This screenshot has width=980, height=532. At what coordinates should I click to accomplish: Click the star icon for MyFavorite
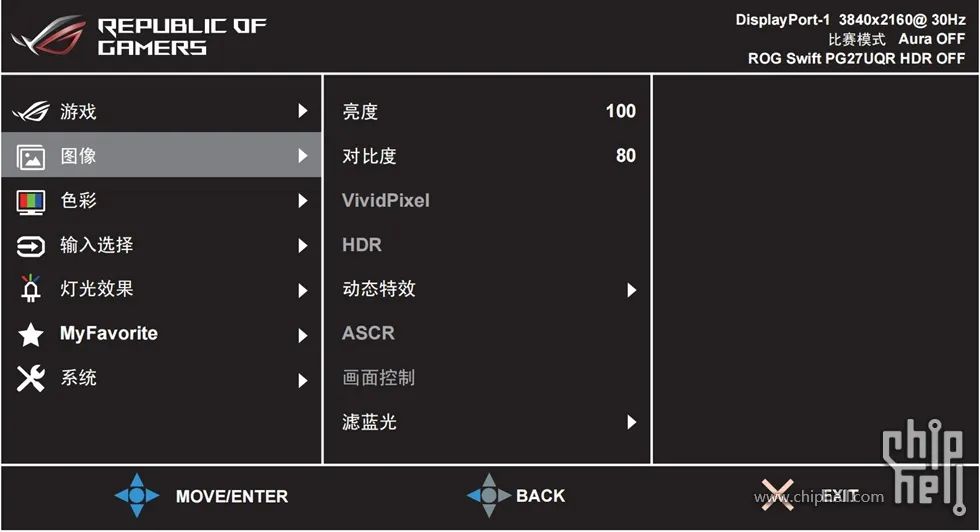(x=31, y=334)
